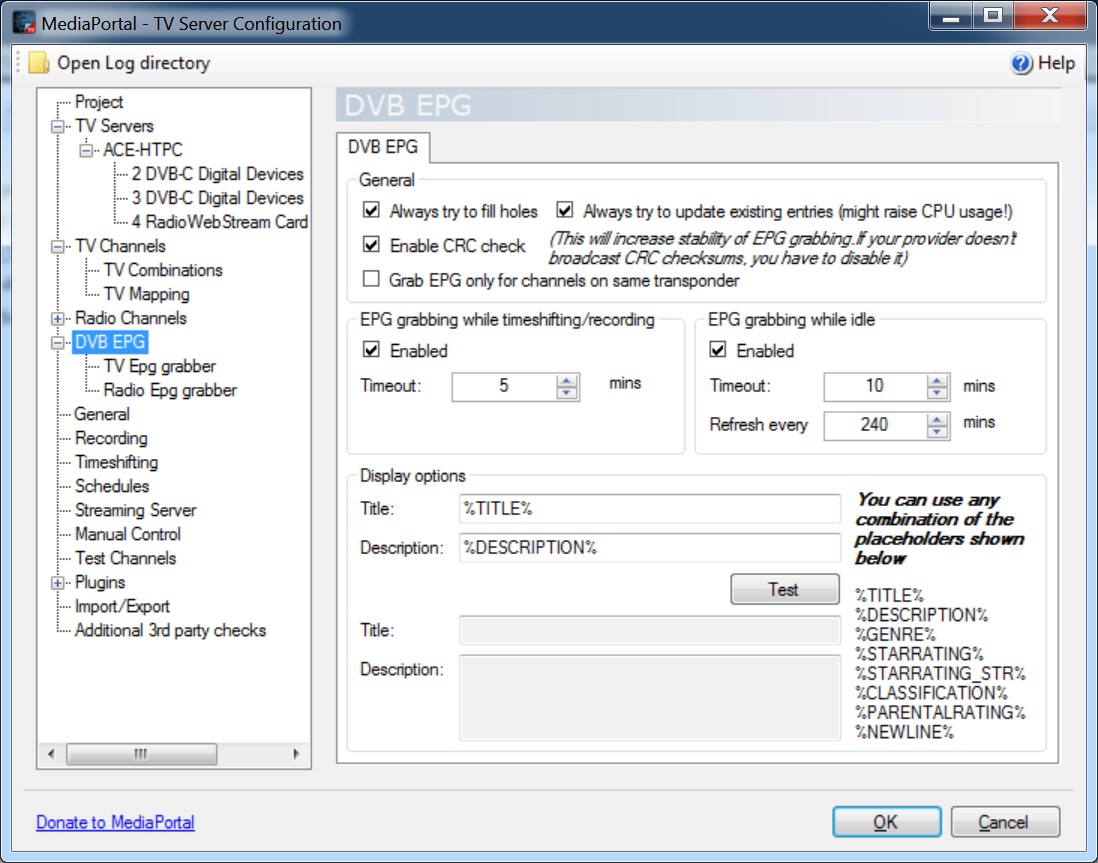Viewport: 1098px width, 863px height.
Task: Decrease idle Timeout value with down arrow
Action: (937, 393)
